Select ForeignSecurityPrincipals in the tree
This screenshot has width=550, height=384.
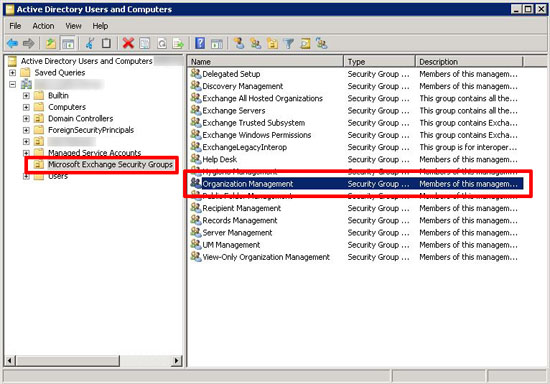tap(91, 130)
